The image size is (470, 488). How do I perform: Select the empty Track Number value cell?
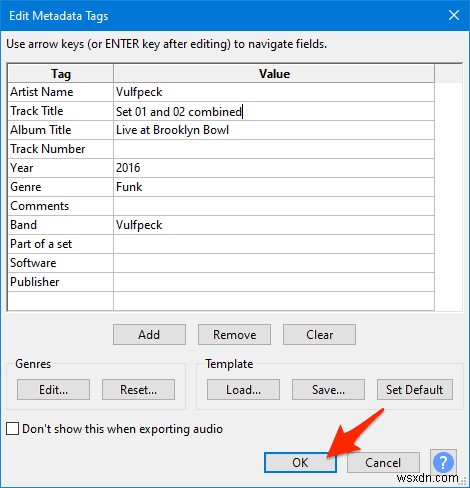[274, 149]
